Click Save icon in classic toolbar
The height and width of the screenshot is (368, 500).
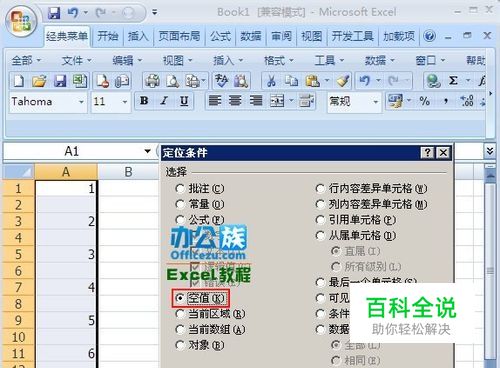[x=60, y=81]
